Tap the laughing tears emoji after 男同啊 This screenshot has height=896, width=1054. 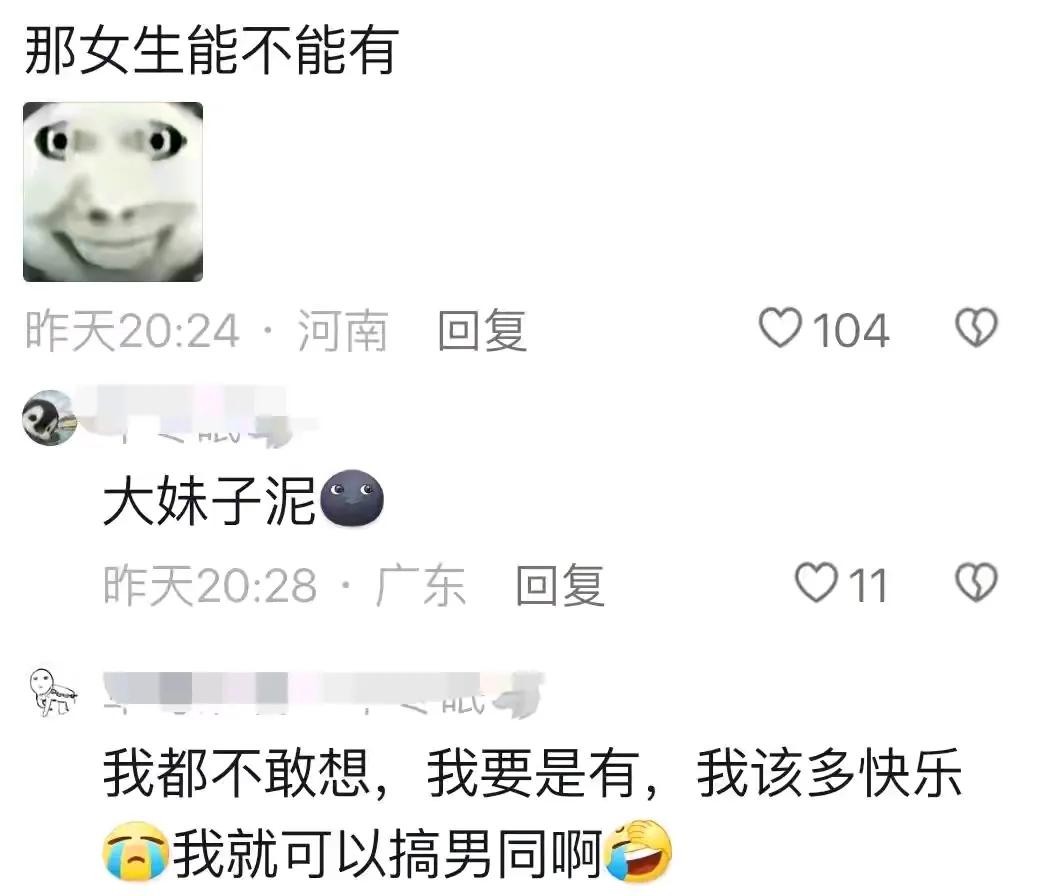(x=639, y=850)
